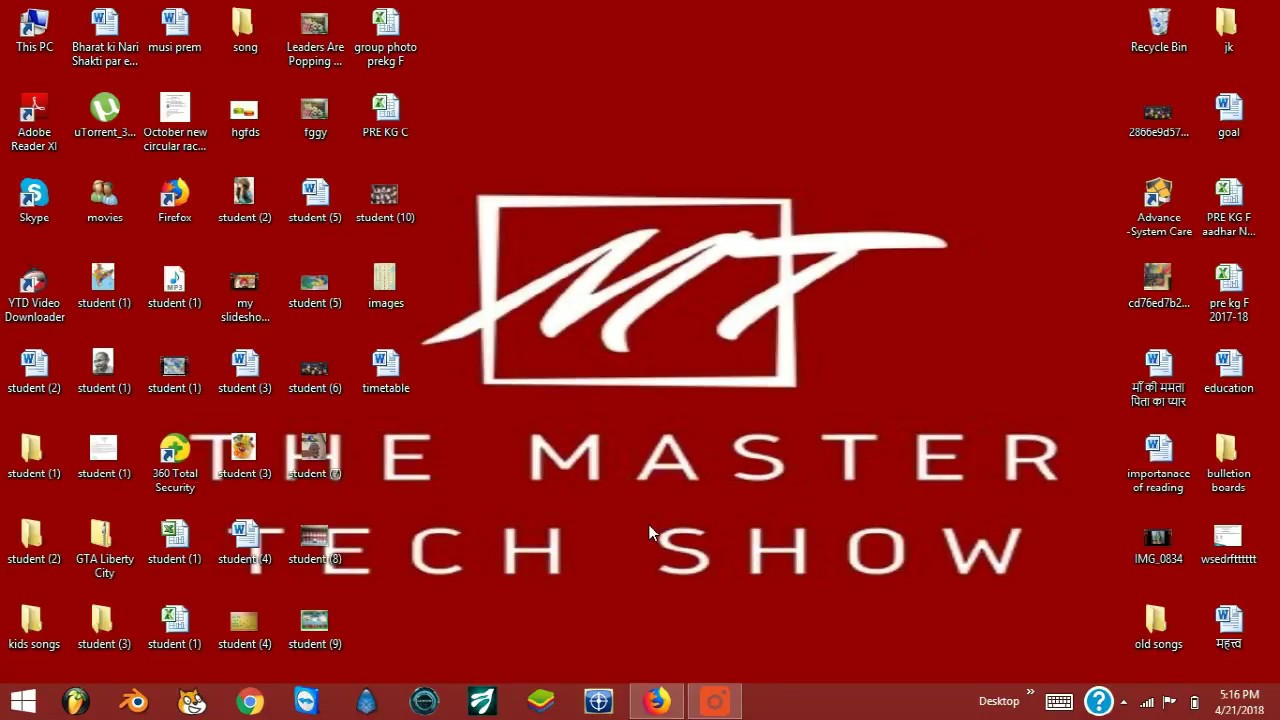Select the GTA Liberty City folder
This screenshot has height=720, width=1280.
pos(104,549)
